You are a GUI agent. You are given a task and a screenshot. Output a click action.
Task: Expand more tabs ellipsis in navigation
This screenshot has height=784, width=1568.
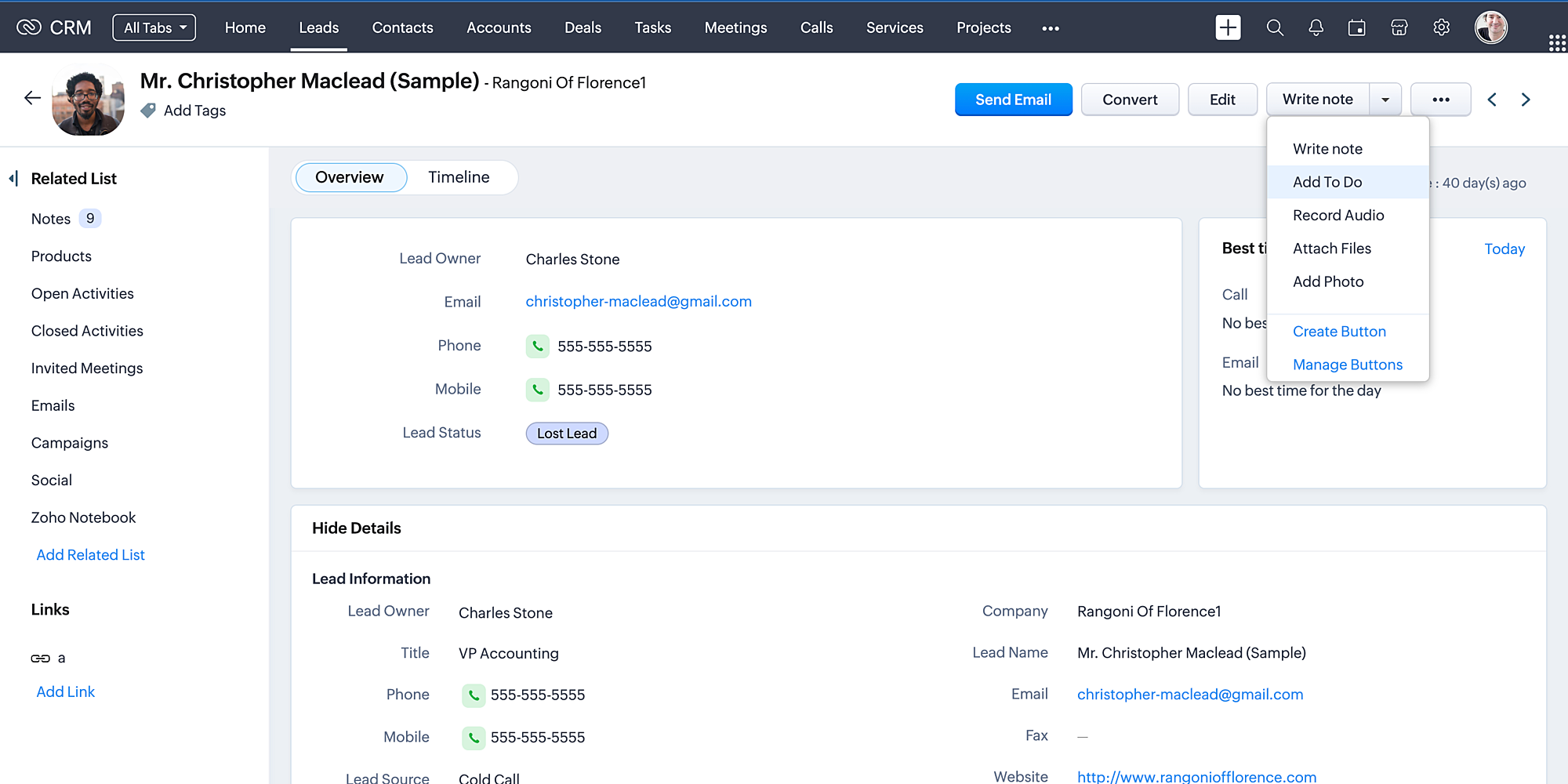click(1051, 28)
